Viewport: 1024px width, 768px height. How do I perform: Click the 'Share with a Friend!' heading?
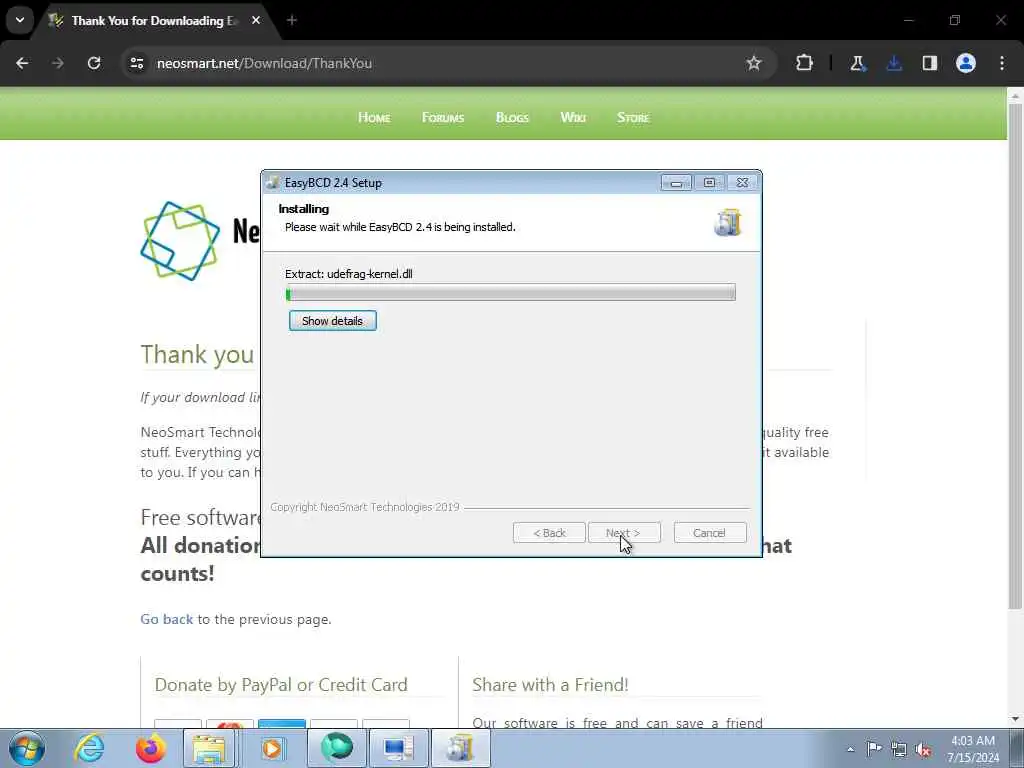(x=550, y=684)
